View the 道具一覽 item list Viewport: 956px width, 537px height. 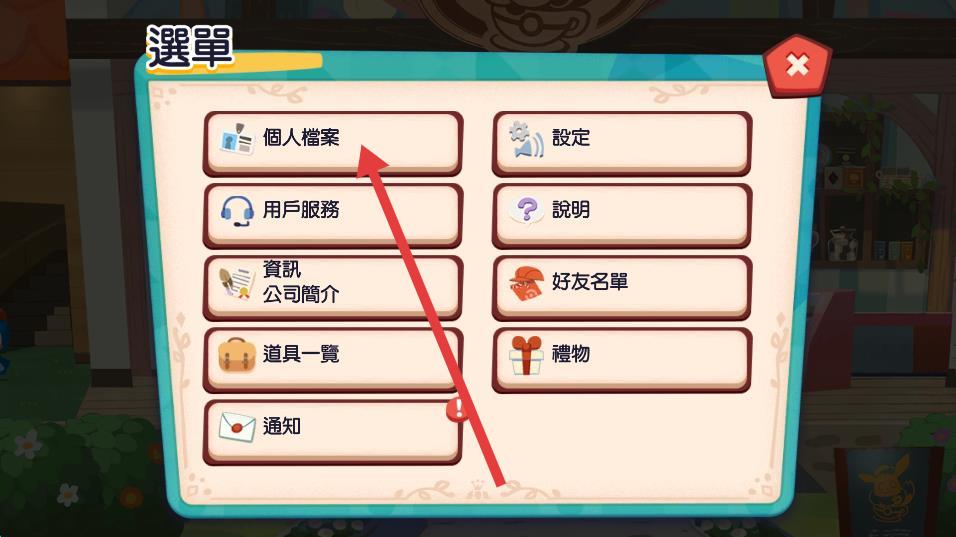tap(332, 359)
